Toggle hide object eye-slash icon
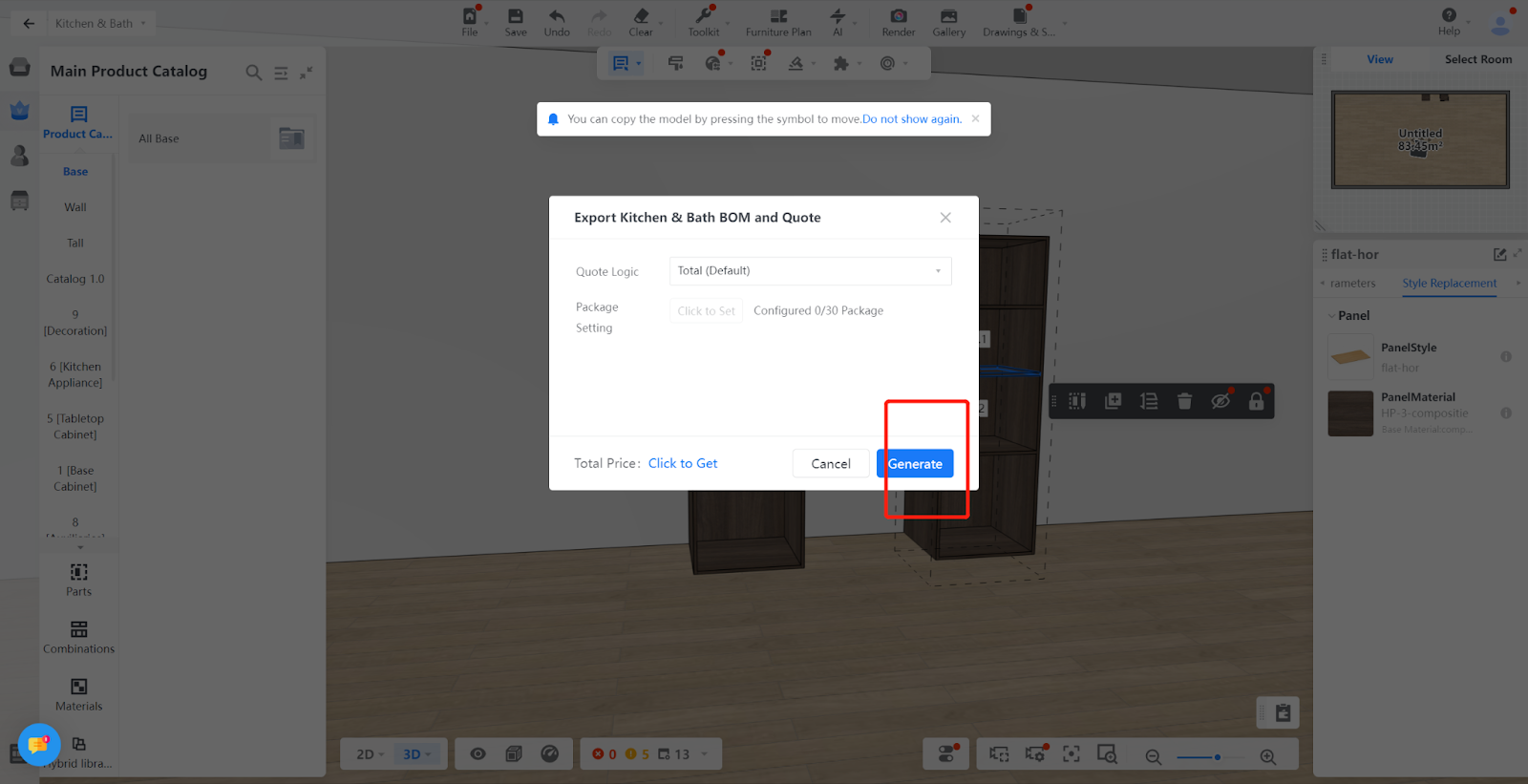The image size is (1528, 784). (x=1220, y=401)
